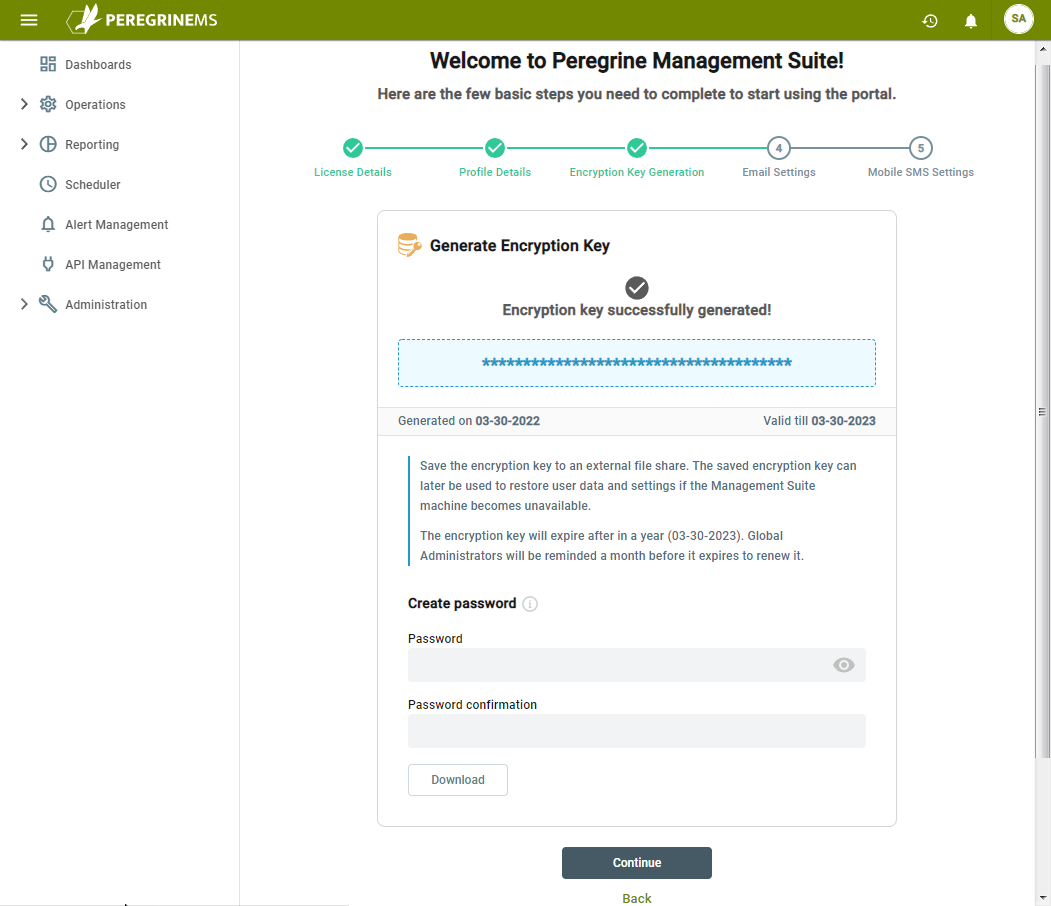Click the Scheduler clock icon
The width and height of the screenshot is (1051, 906).
point(48,184)
